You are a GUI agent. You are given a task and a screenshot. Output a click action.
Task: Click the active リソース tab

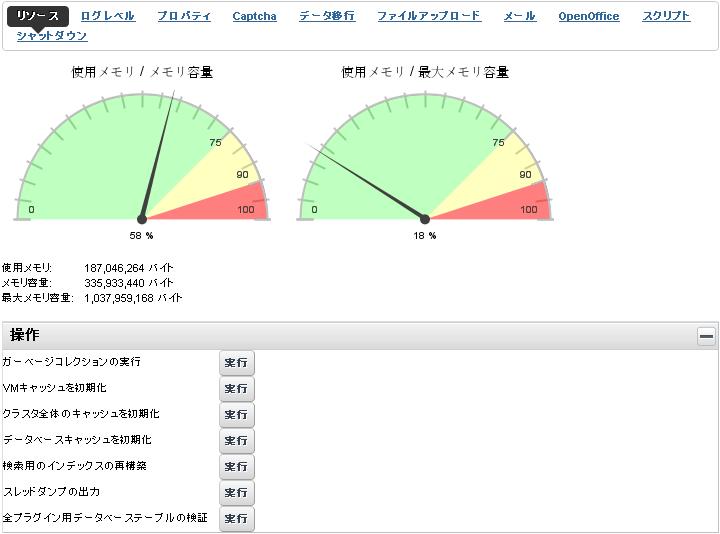(x=39, y=16)
